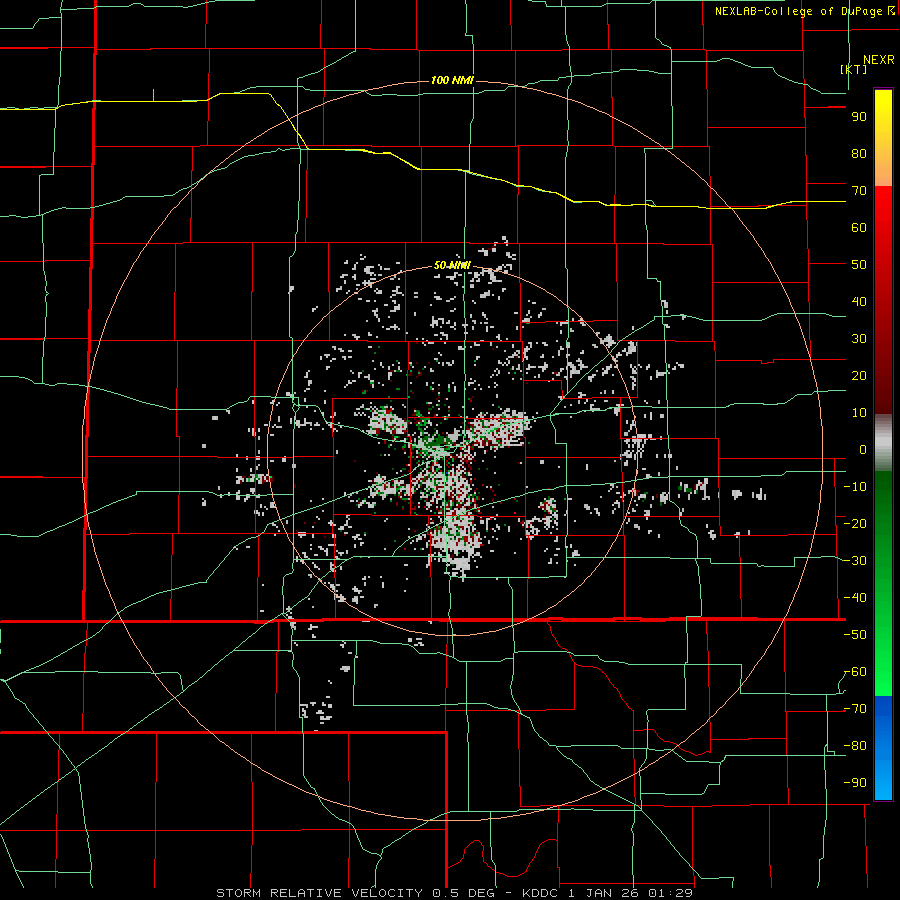Image resolution: width=900 pixels, height=900 pixels.
Task: Click the -40 value on velocity scale
Action: pos(855,598)
